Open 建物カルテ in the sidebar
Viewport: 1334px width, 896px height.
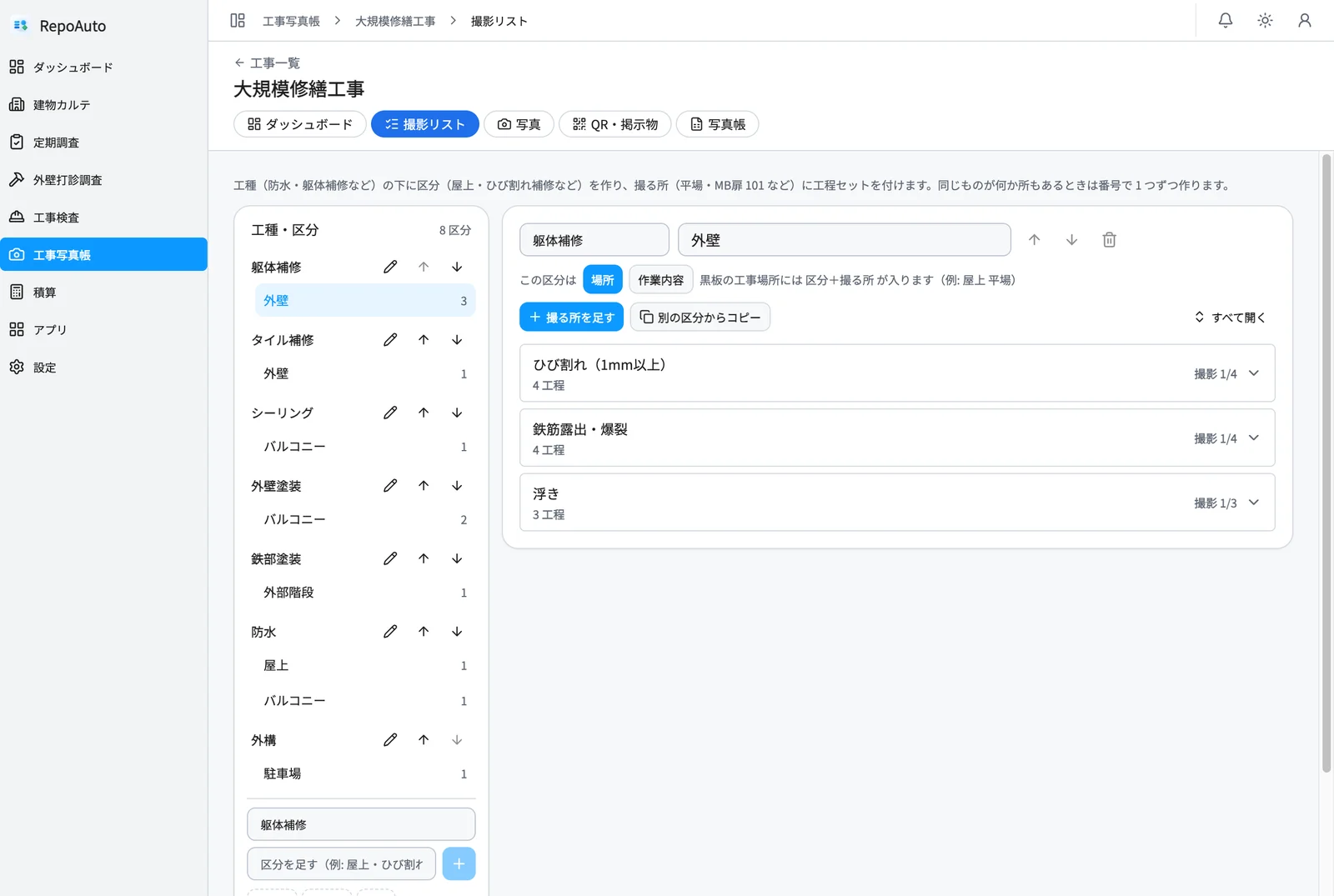pos(103,105)
